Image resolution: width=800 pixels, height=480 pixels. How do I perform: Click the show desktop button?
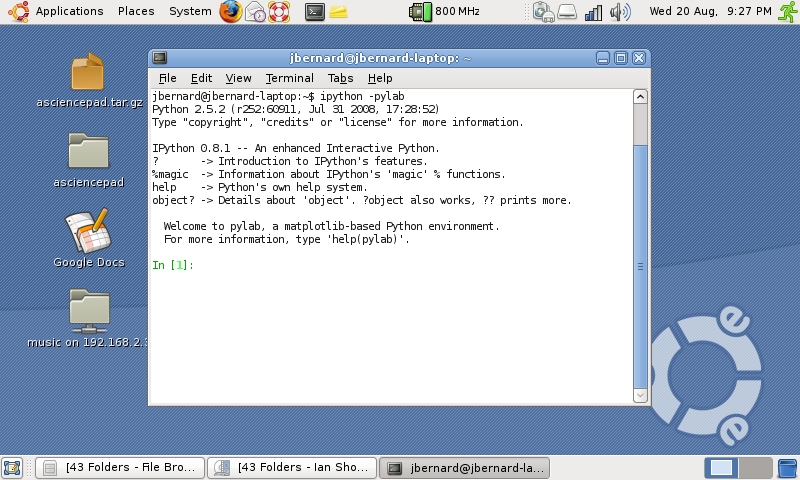(x=12, y=467)
